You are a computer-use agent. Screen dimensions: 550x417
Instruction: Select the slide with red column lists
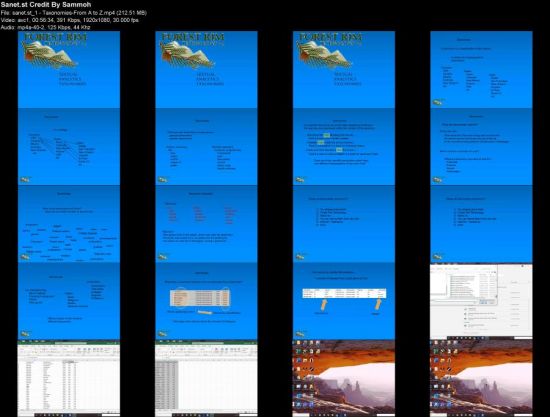(x=206, y=224)
